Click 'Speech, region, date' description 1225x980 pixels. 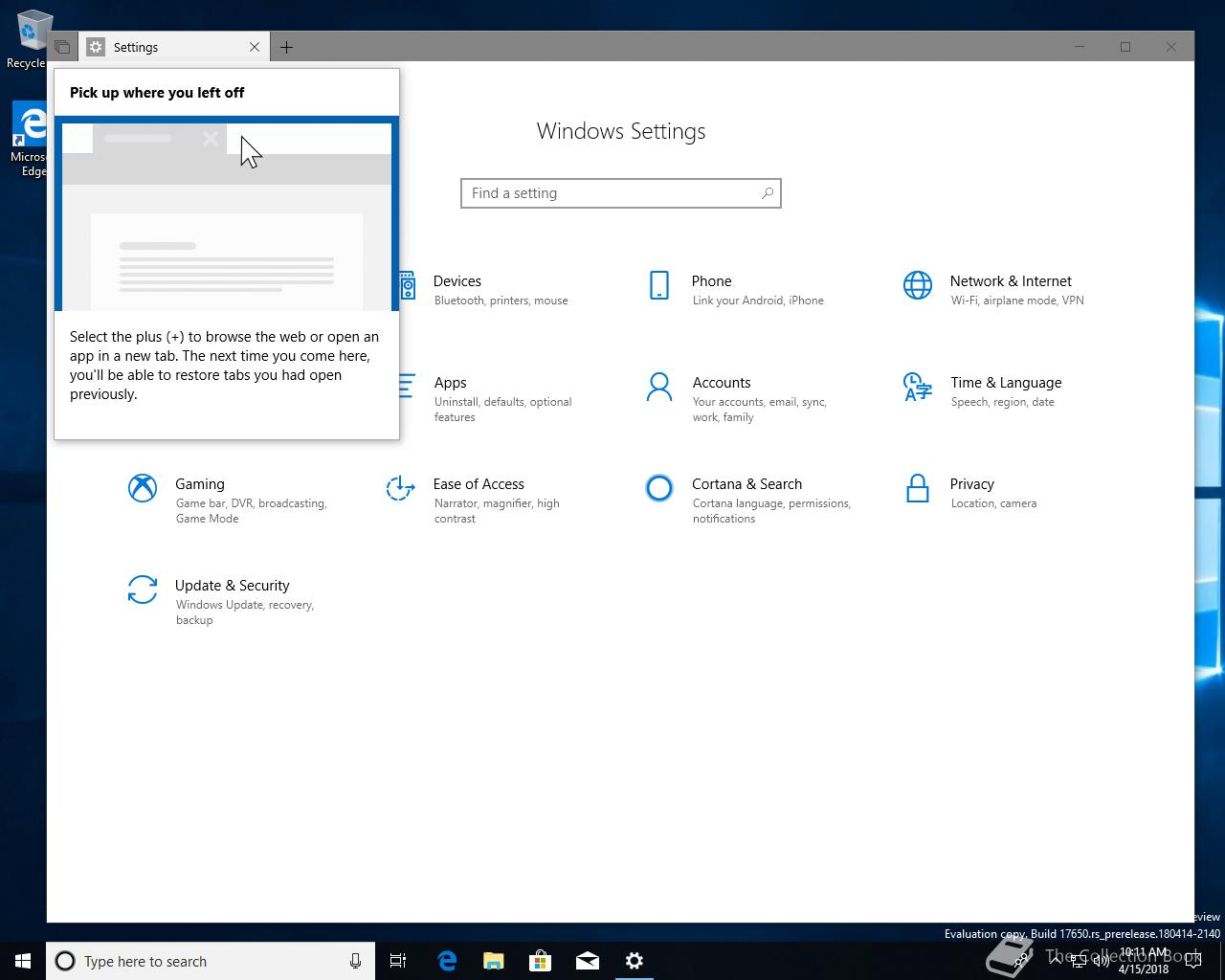[1002, 402]
